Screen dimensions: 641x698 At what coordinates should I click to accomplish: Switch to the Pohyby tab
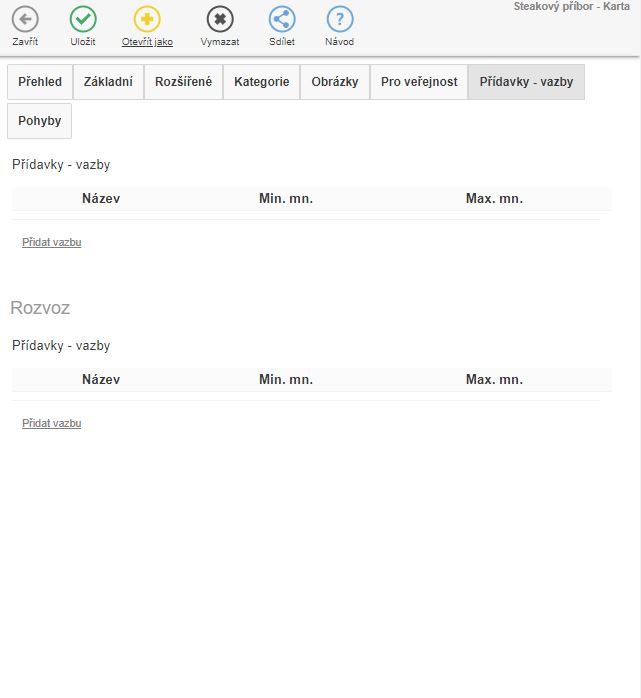pyautogui.click(x=39, y=121)
